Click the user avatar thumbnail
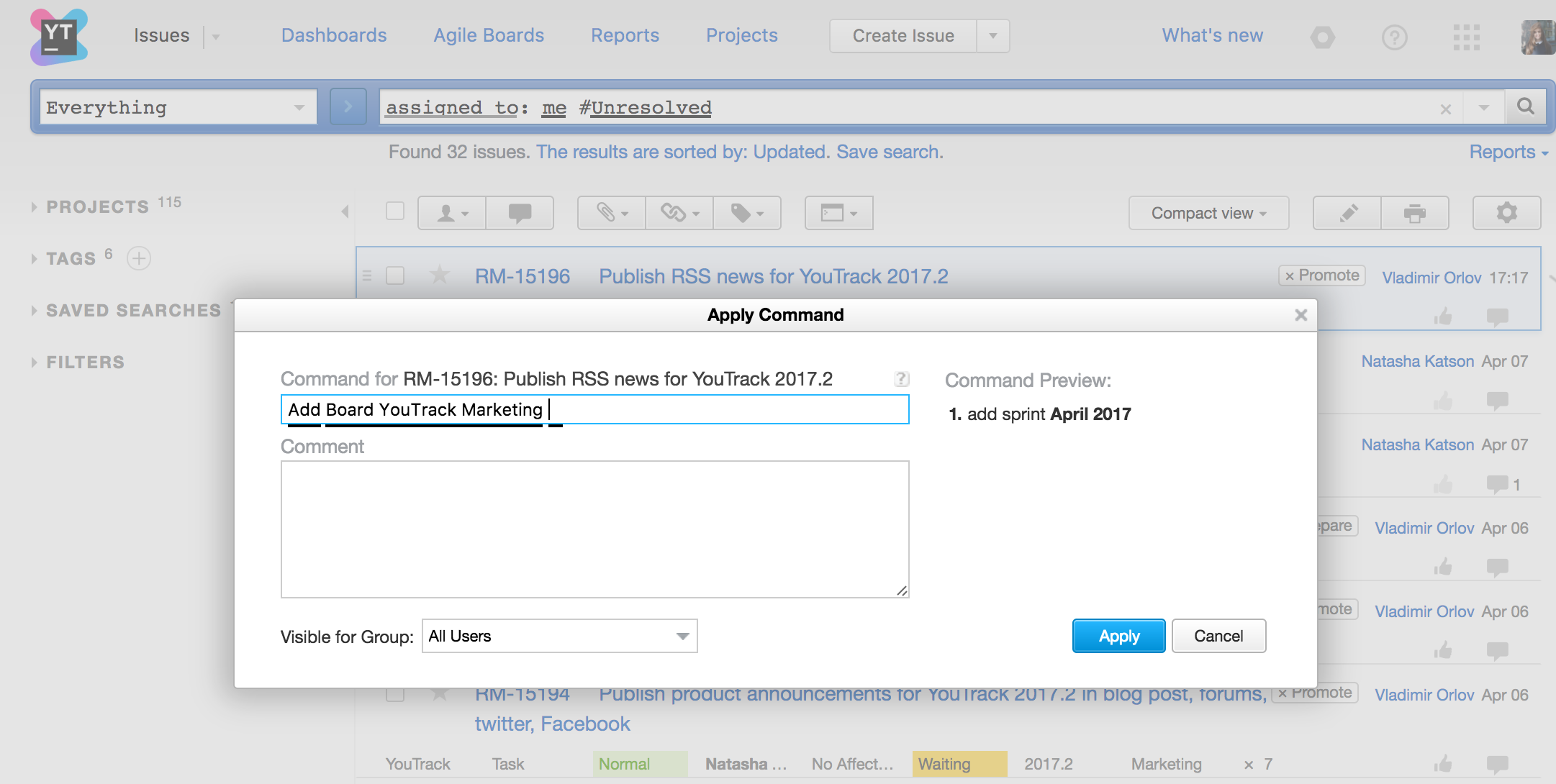Screen dimensions: 1556x784 pos(1538,37)
